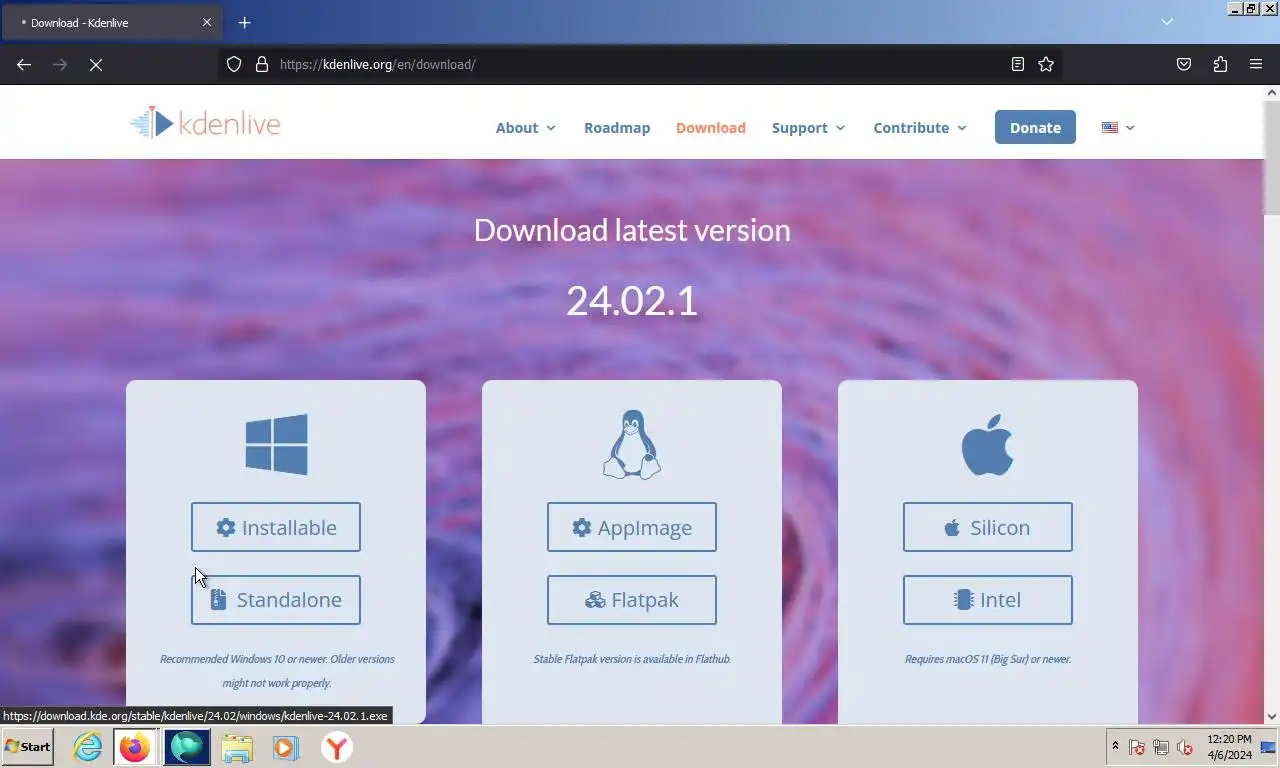
Task: Click the Windows logo icon
Action: tap(276, 444)
